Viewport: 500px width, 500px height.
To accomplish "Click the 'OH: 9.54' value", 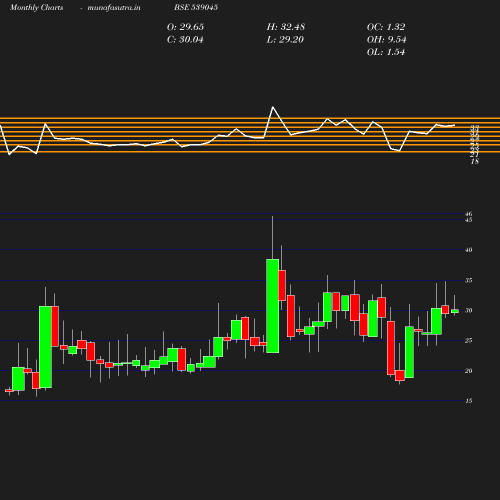I will 387,40.
